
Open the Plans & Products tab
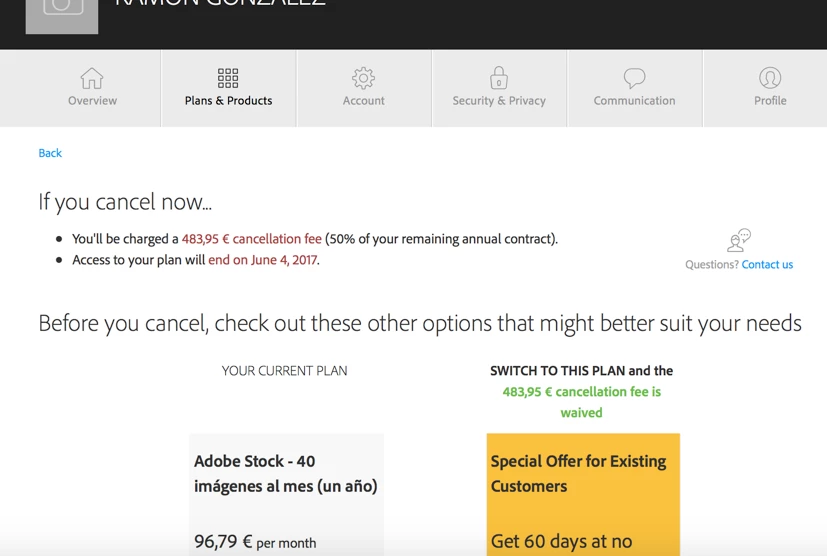pos(228,88)
